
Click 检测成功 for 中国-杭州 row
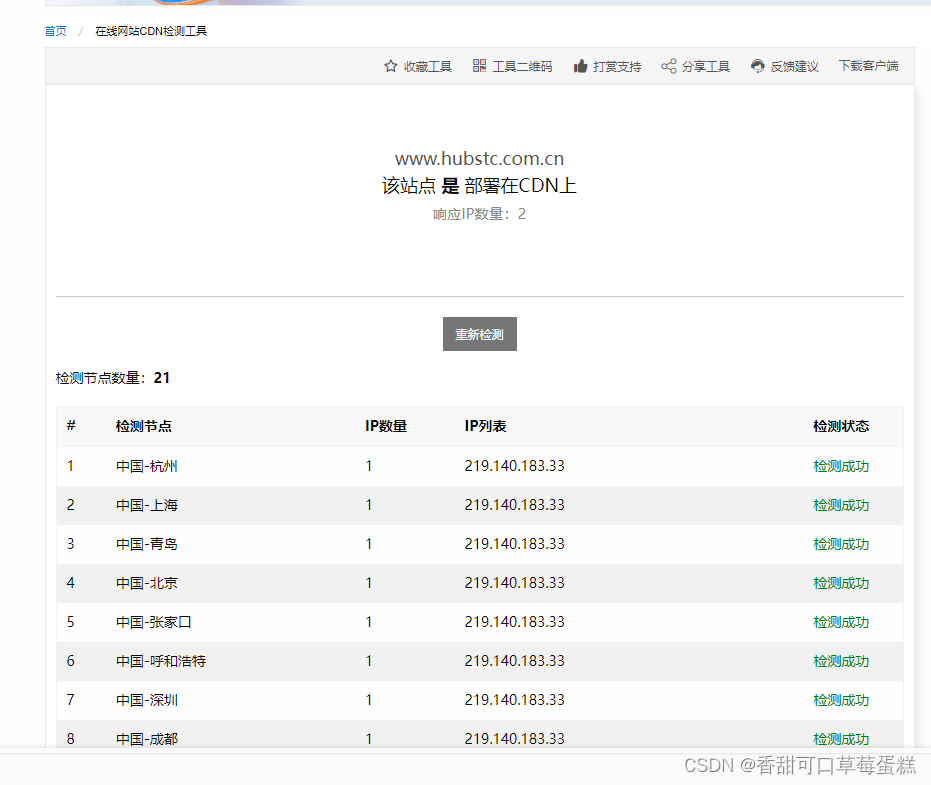[842, 466]
